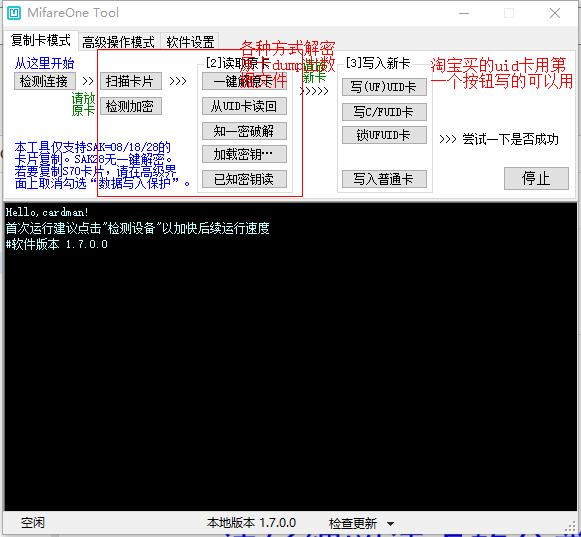Click the 本地版本 1.7.0.0 status text
Image resolution: width=581 pixels, height=537 pixels.
251,523
